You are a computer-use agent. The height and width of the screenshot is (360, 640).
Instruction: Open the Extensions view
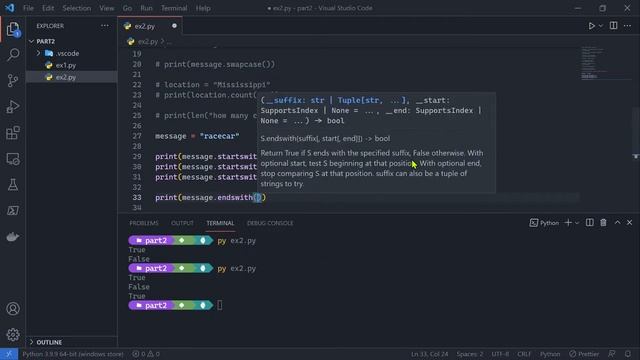pyautogui.click(x=13, y=133)
